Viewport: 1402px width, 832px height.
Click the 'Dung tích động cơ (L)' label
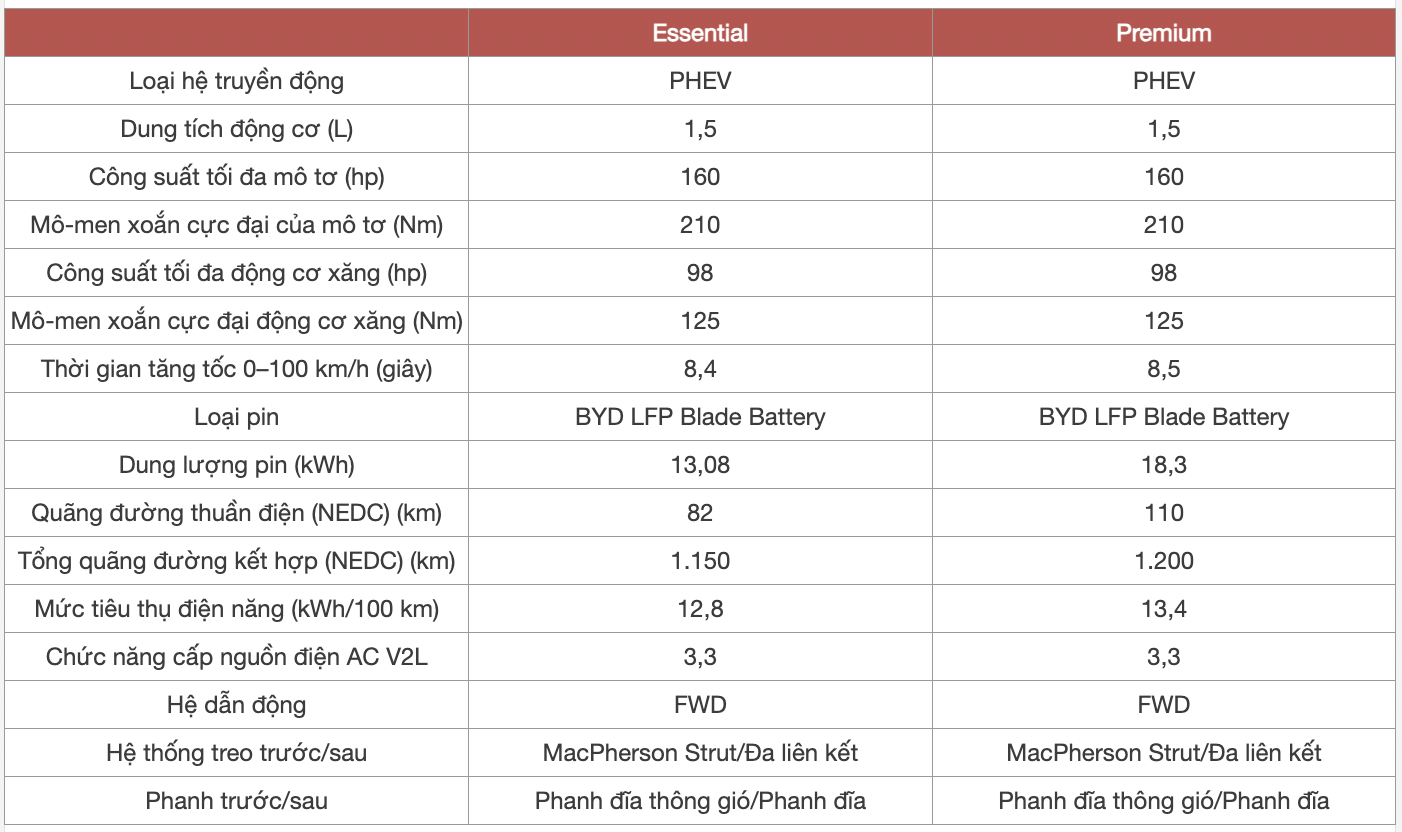237,129
